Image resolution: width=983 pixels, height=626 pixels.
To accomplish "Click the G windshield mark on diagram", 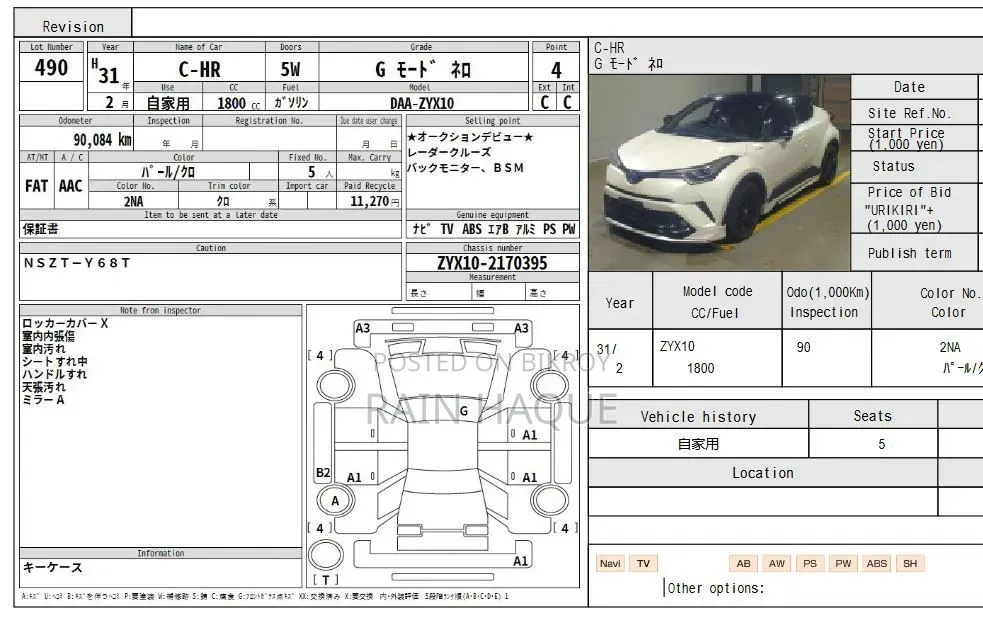I will pos(464,411).
